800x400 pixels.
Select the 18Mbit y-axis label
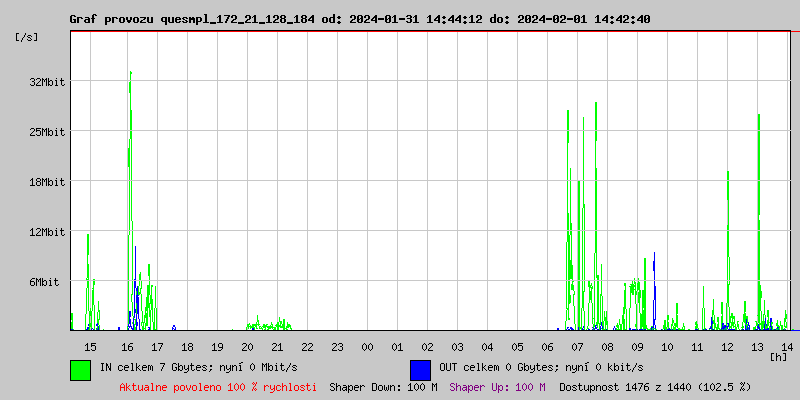point(47,182)
